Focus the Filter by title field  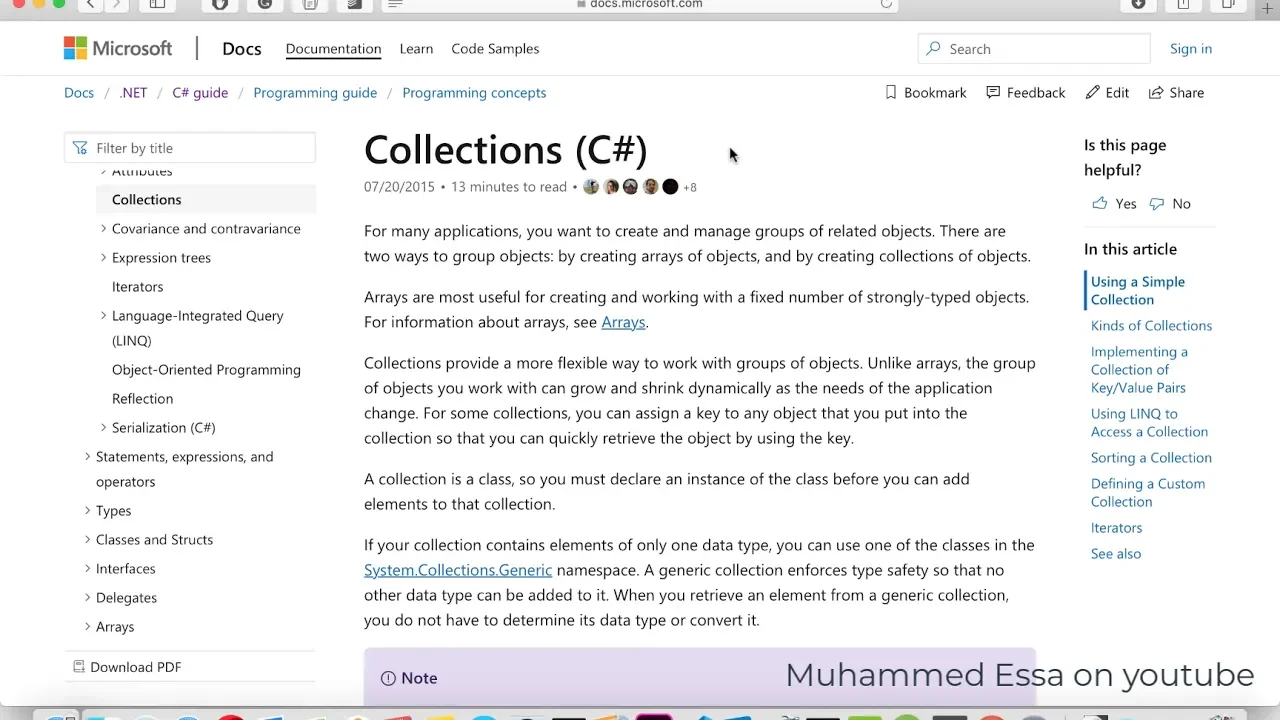190,148
